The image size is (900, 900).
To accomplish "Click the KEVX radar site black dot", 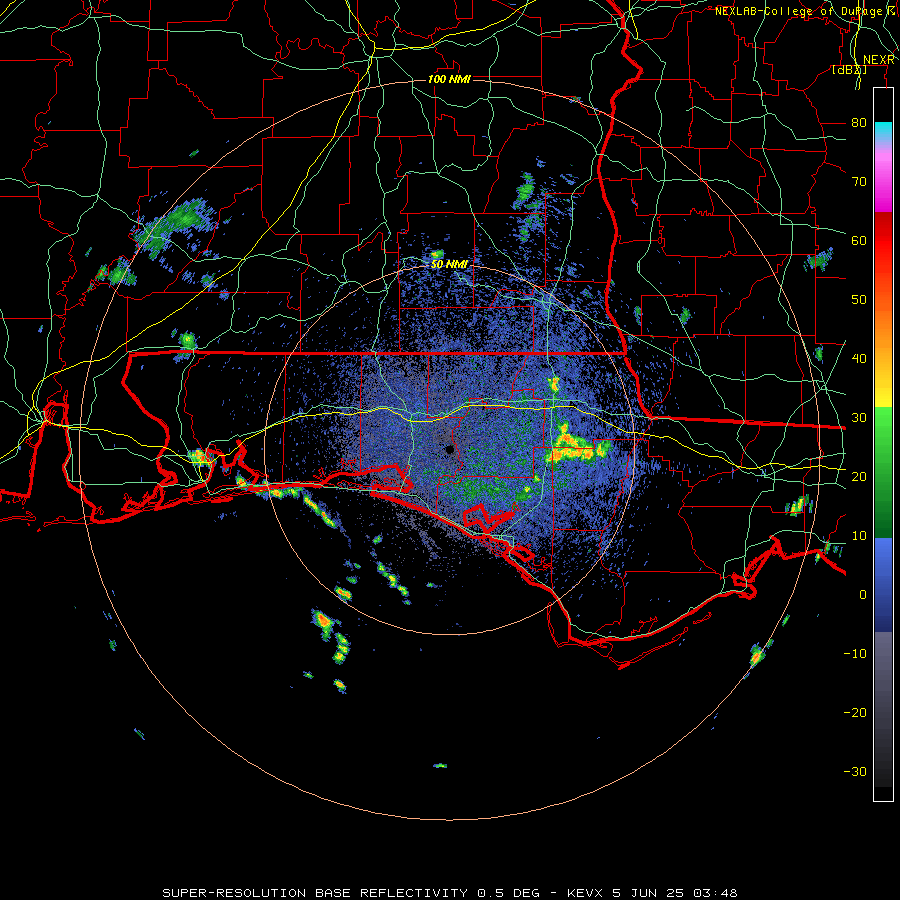I will pos(449,449).
